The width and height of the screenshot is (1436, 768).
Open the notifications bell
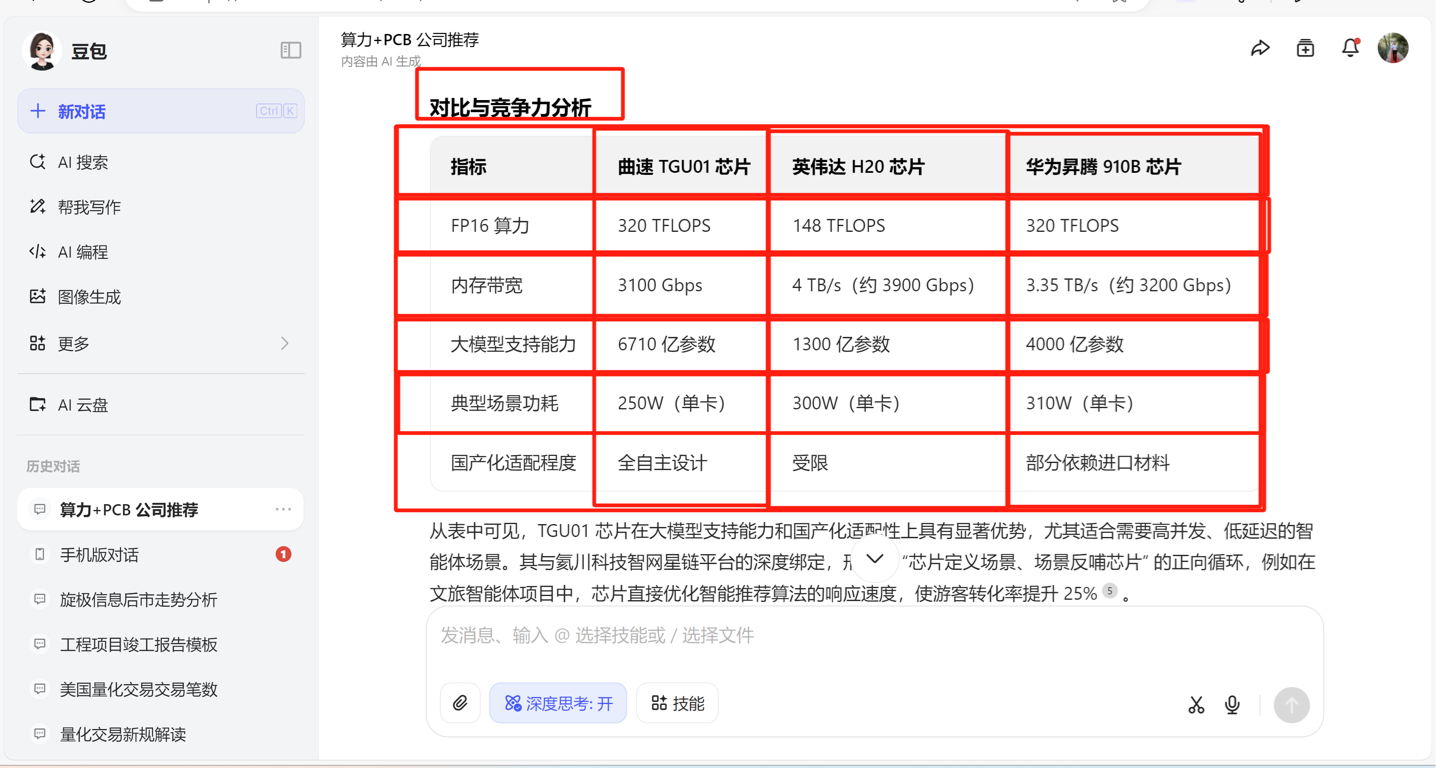tap(1350, 48)
